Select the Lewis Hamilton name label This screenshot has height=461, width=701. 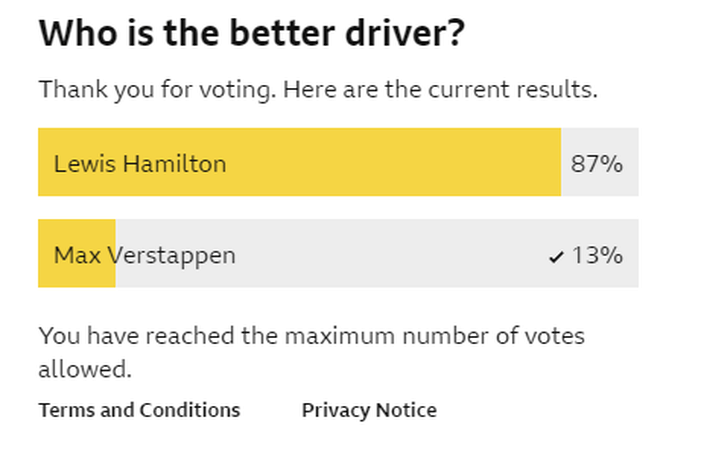140,163
